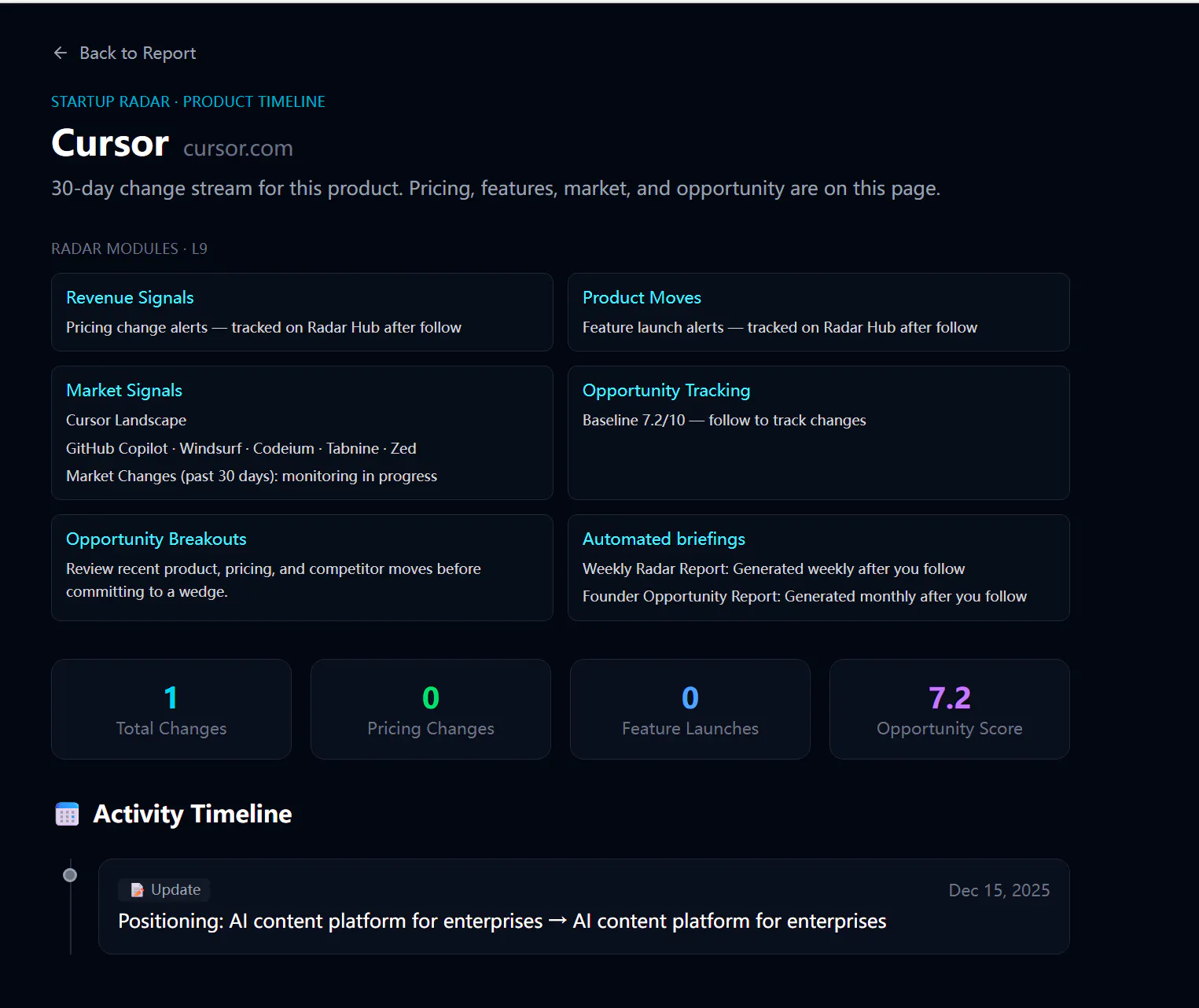Screen dimensions: 1199x1008
Task: Click the Positioning change entry text
Action: (x=502, y=921)
